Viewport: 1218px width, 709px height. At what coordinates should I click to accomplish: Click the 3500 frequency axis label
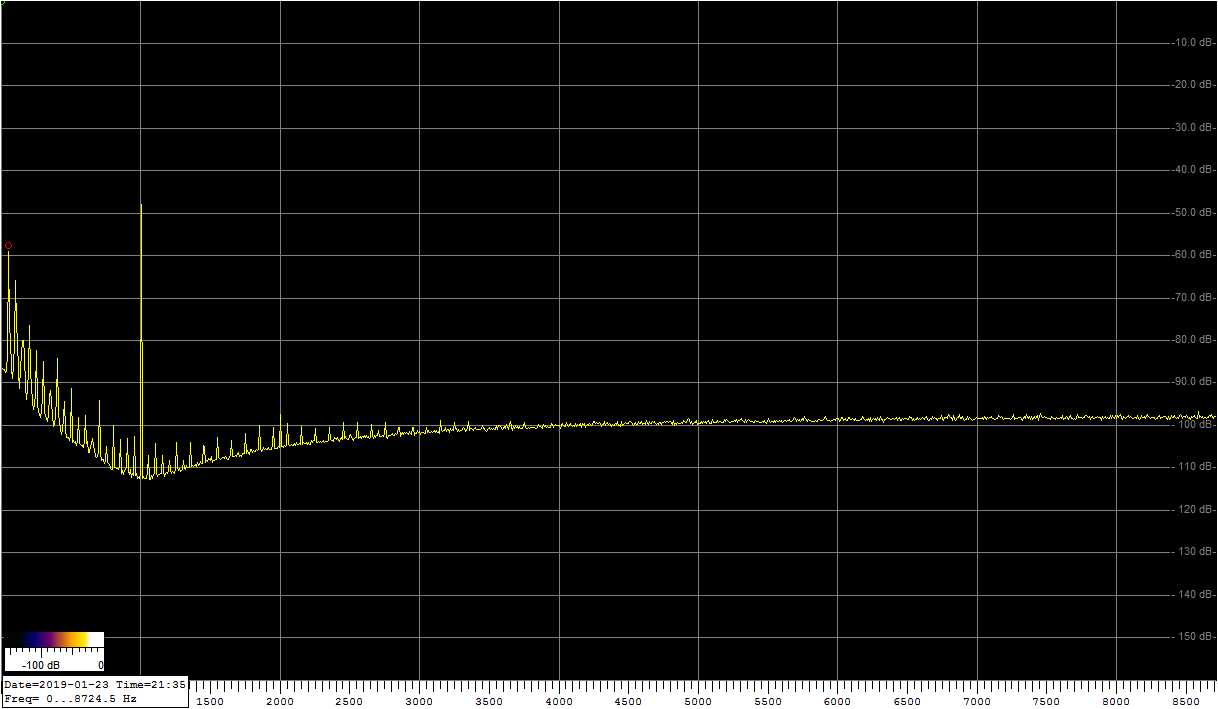(489, 702)
